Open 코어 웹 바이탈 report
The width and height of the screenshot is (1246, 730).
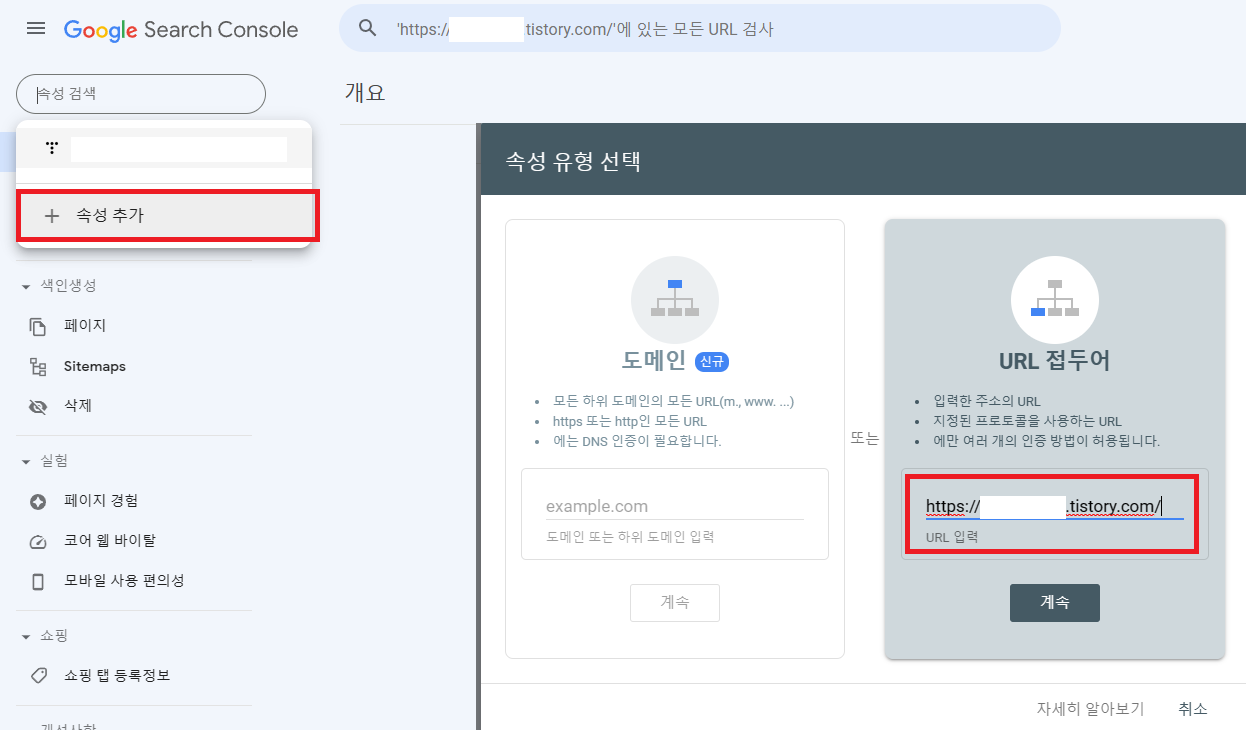click(x=110, y=540)
